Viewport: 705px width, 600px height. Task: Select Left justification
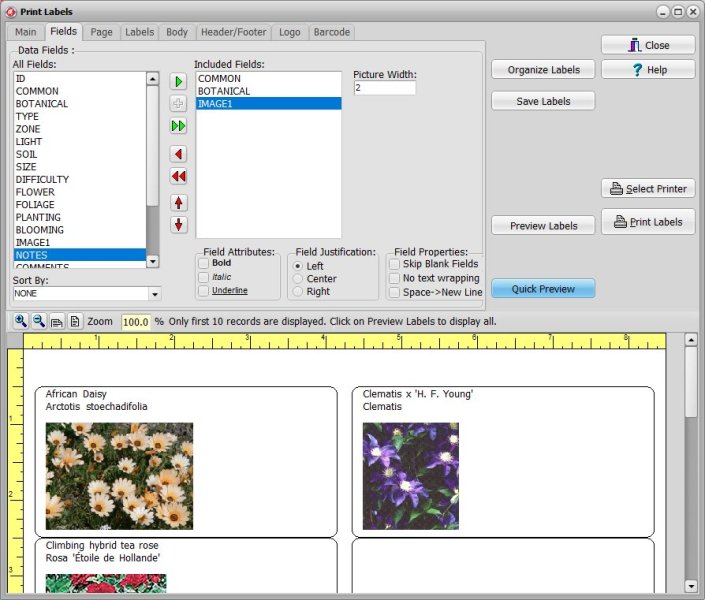click(x=298, y=266)
